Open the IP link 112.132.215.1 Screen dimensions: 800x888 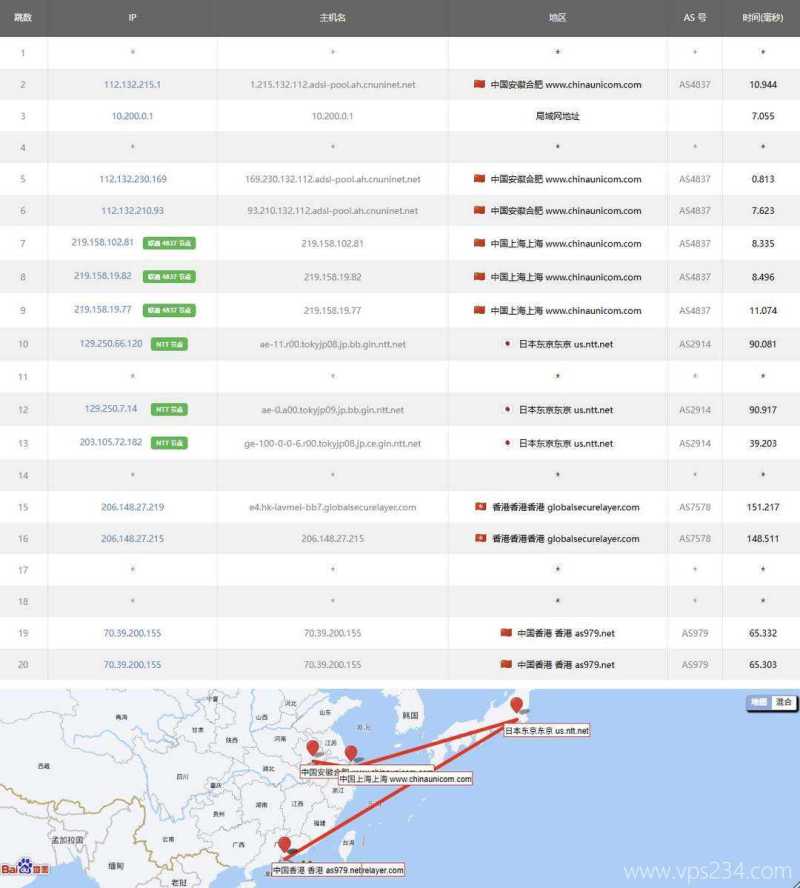click(x=131, y=85)
